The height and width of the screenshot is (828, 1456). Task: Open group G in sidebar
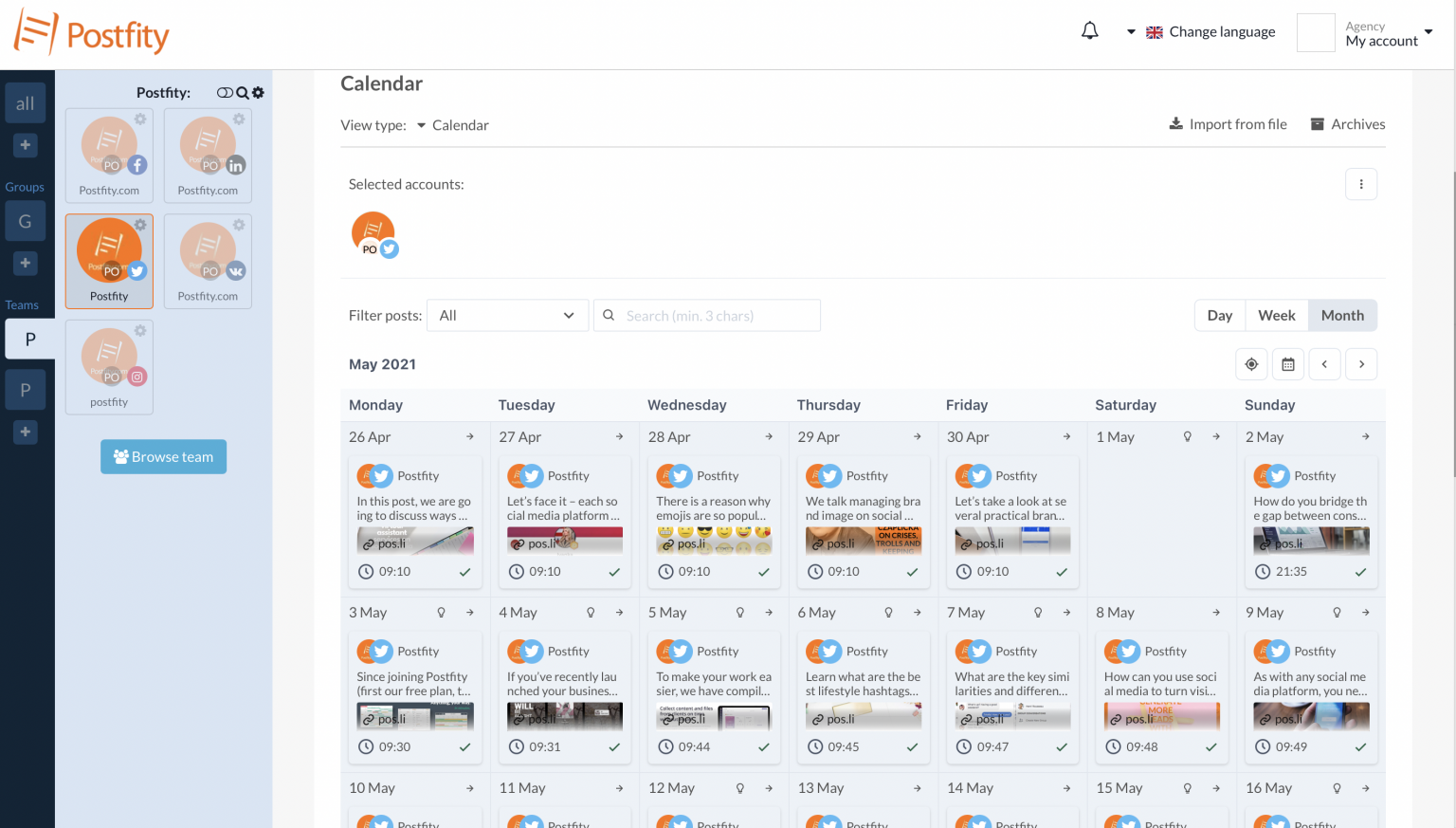pos(26,221)
